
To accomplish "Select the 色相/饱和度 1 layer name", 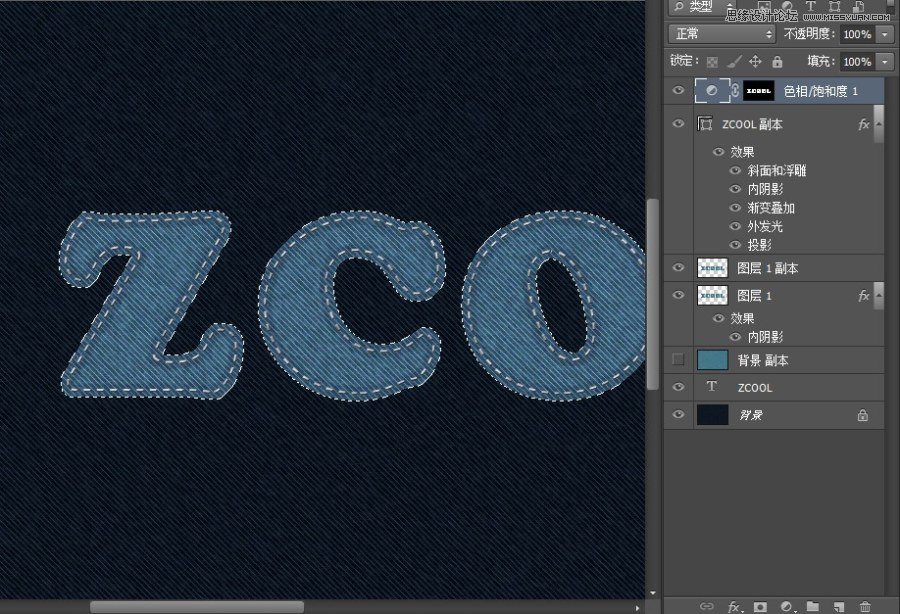I will click(x=821, y=91).
